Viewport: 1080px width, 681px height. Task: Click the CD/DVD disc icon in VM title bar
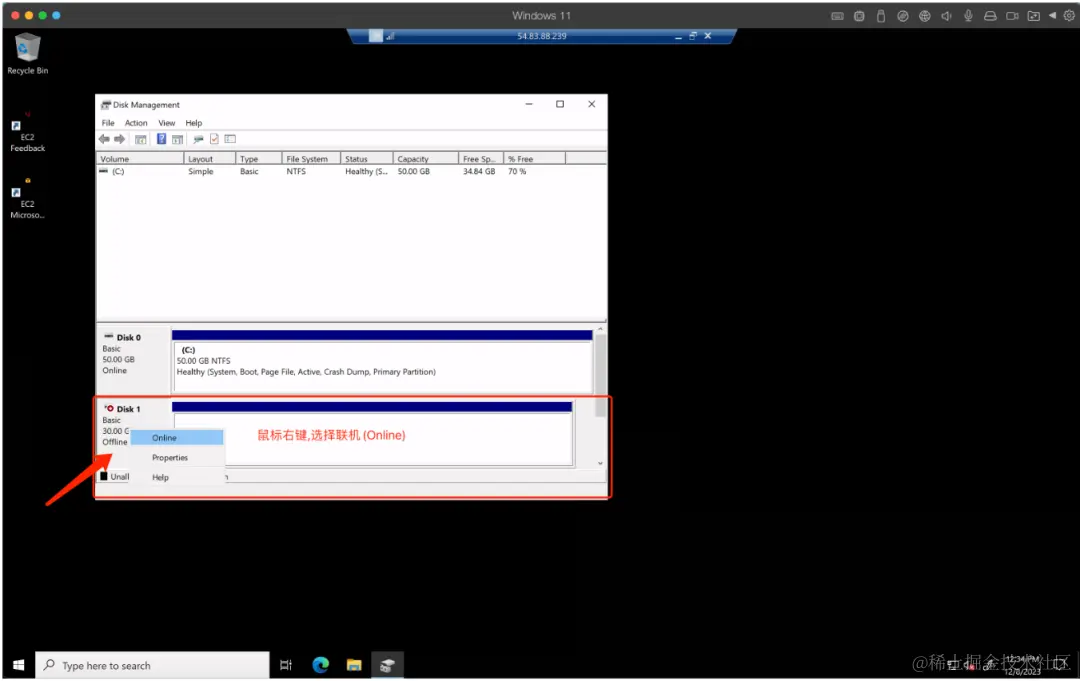click(903, 16)
